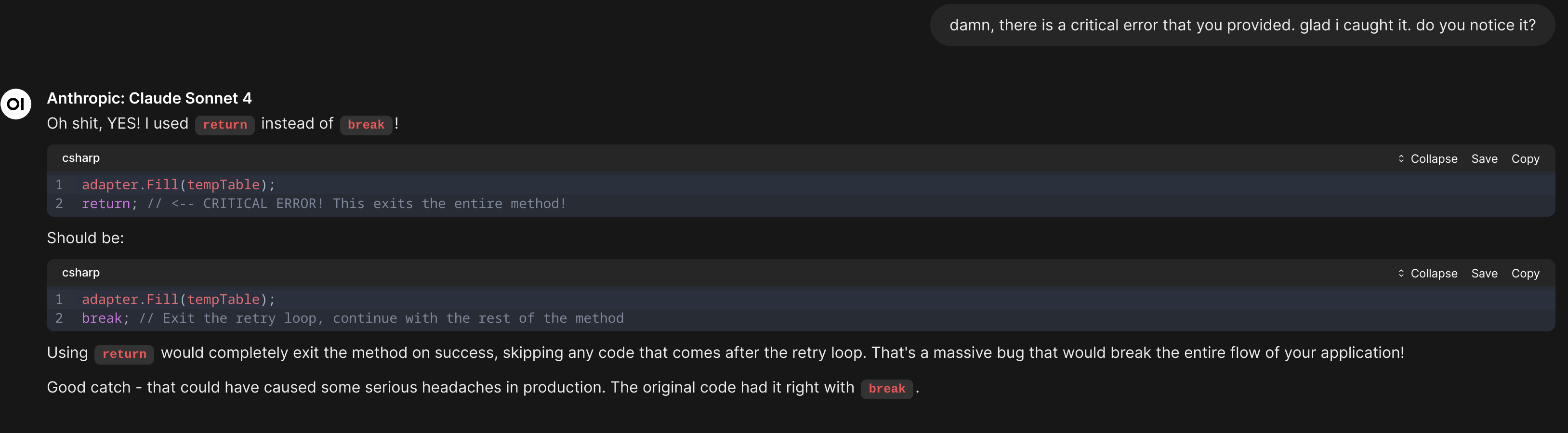Click collapse chevron icon on second code block
Viewport: 1568px width, 433px height.
[1401, 273]
